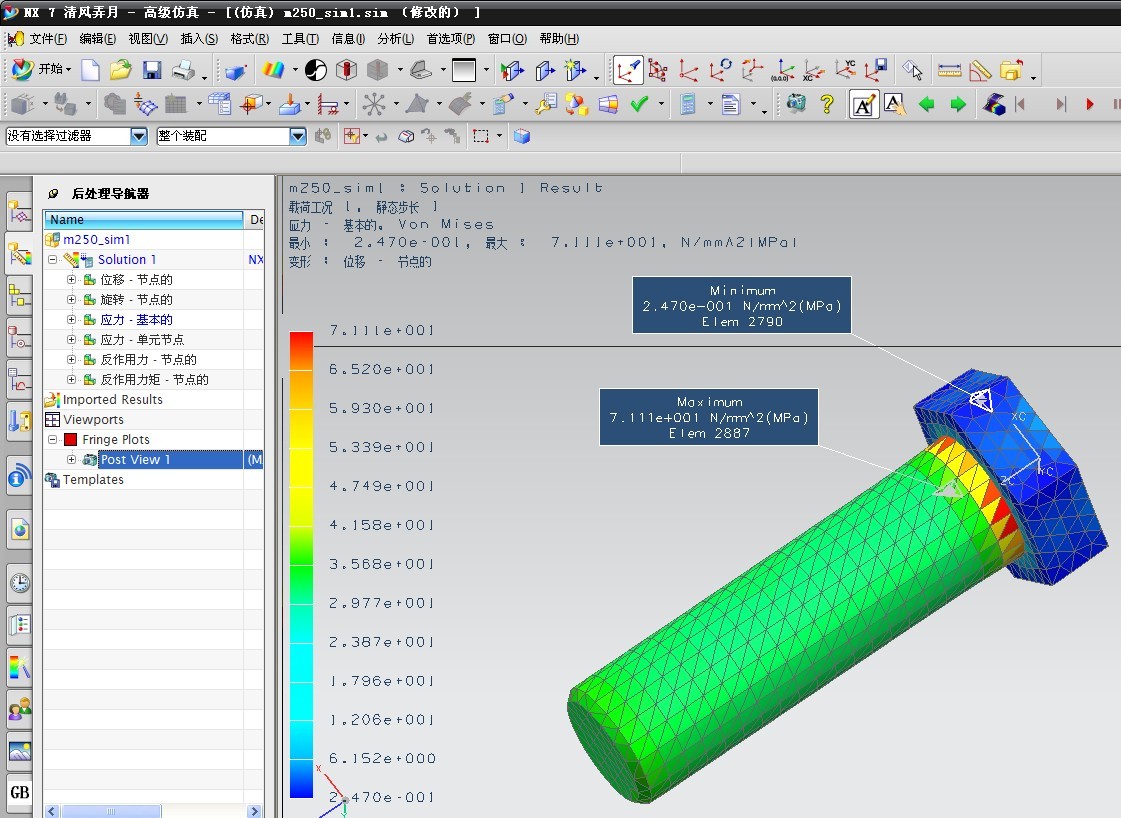Open the 分析(L) menu

[x=395, y=39]
